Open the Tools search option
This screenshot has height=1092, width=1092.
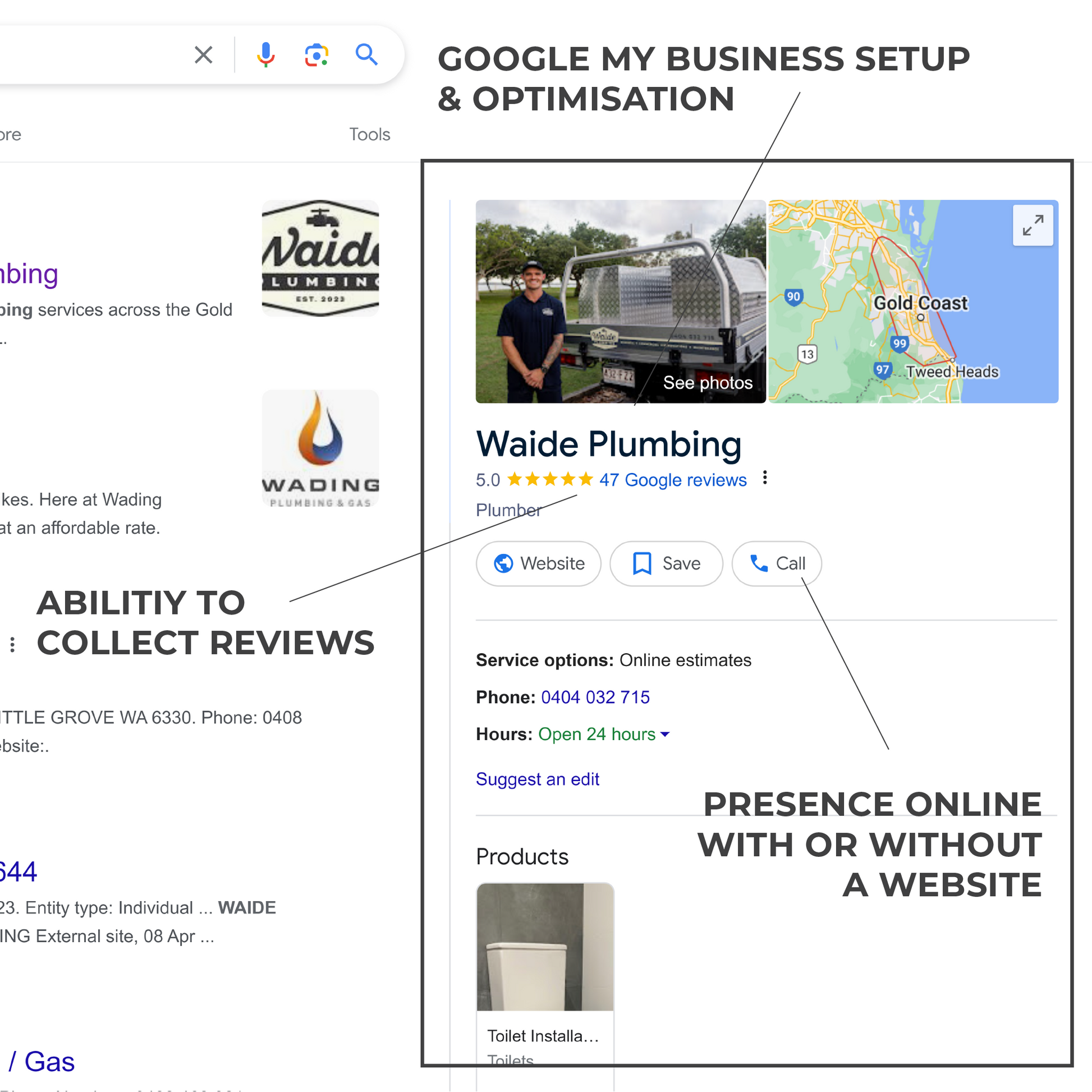pos(370,135)
